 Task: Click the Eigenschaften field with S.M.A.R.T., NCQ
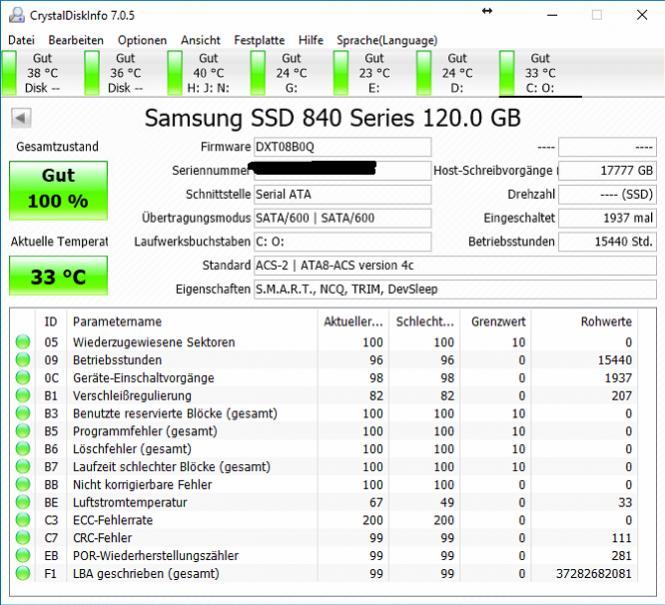coord(455,290)
